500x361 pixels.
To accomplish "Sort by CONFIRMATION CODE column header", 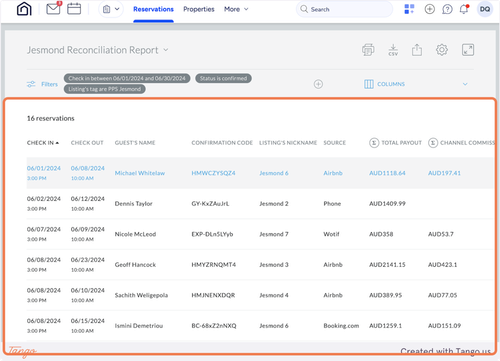I will point(222,143).
